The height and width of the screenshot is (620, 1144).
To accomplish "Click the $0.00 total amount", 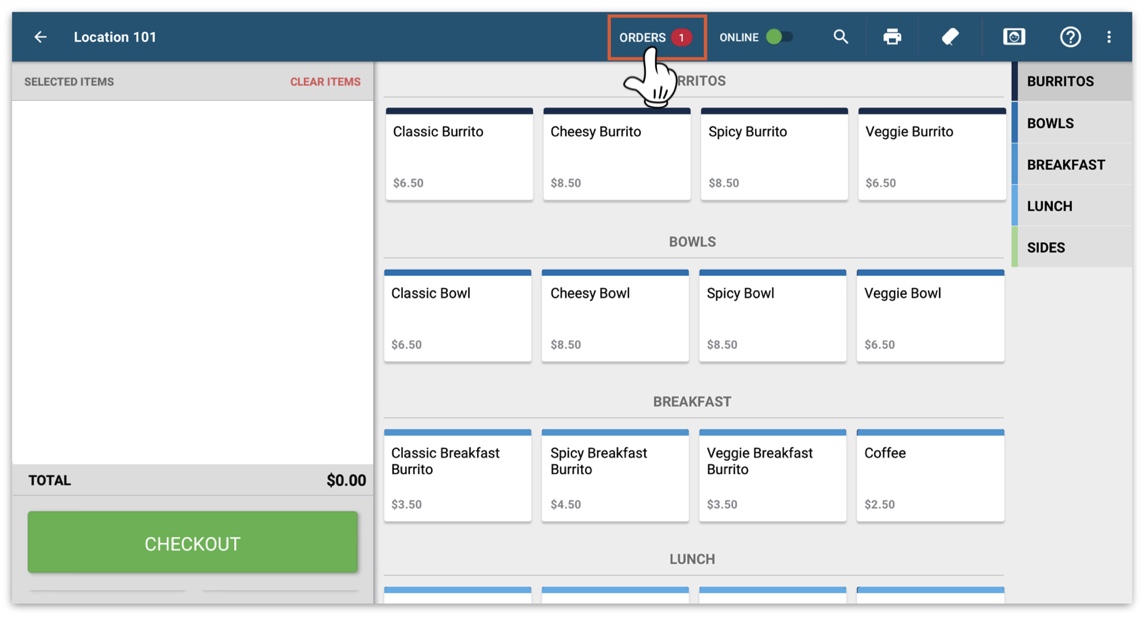I will point(346,480).
